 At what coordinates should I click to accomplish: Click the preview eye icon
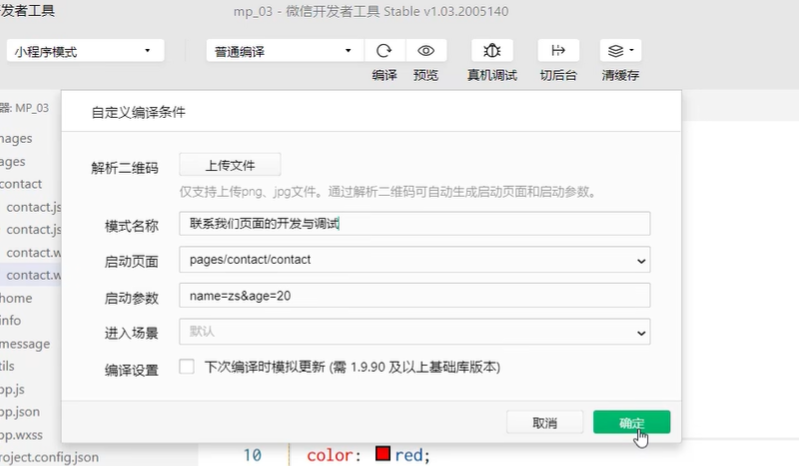(x=426, y=50)
